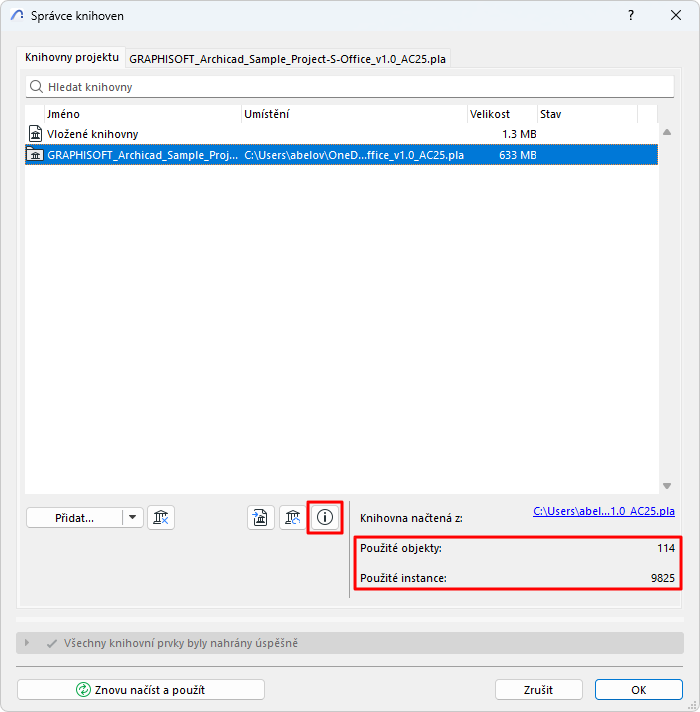Screen dimensions: 700x712
Task: Sort by the Umístění column header
Action: pyautogui.click(x=354, y=114)
